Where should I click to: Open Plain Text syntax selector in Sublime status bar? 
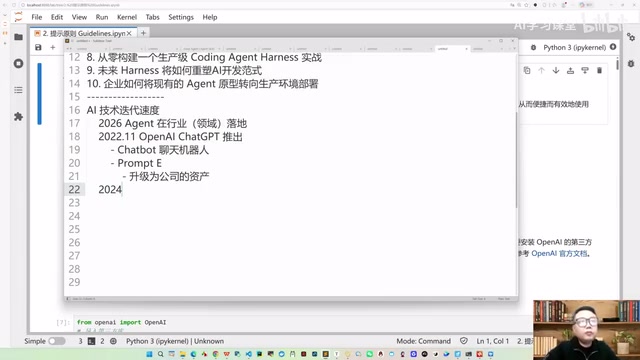(x=504, y=299)
